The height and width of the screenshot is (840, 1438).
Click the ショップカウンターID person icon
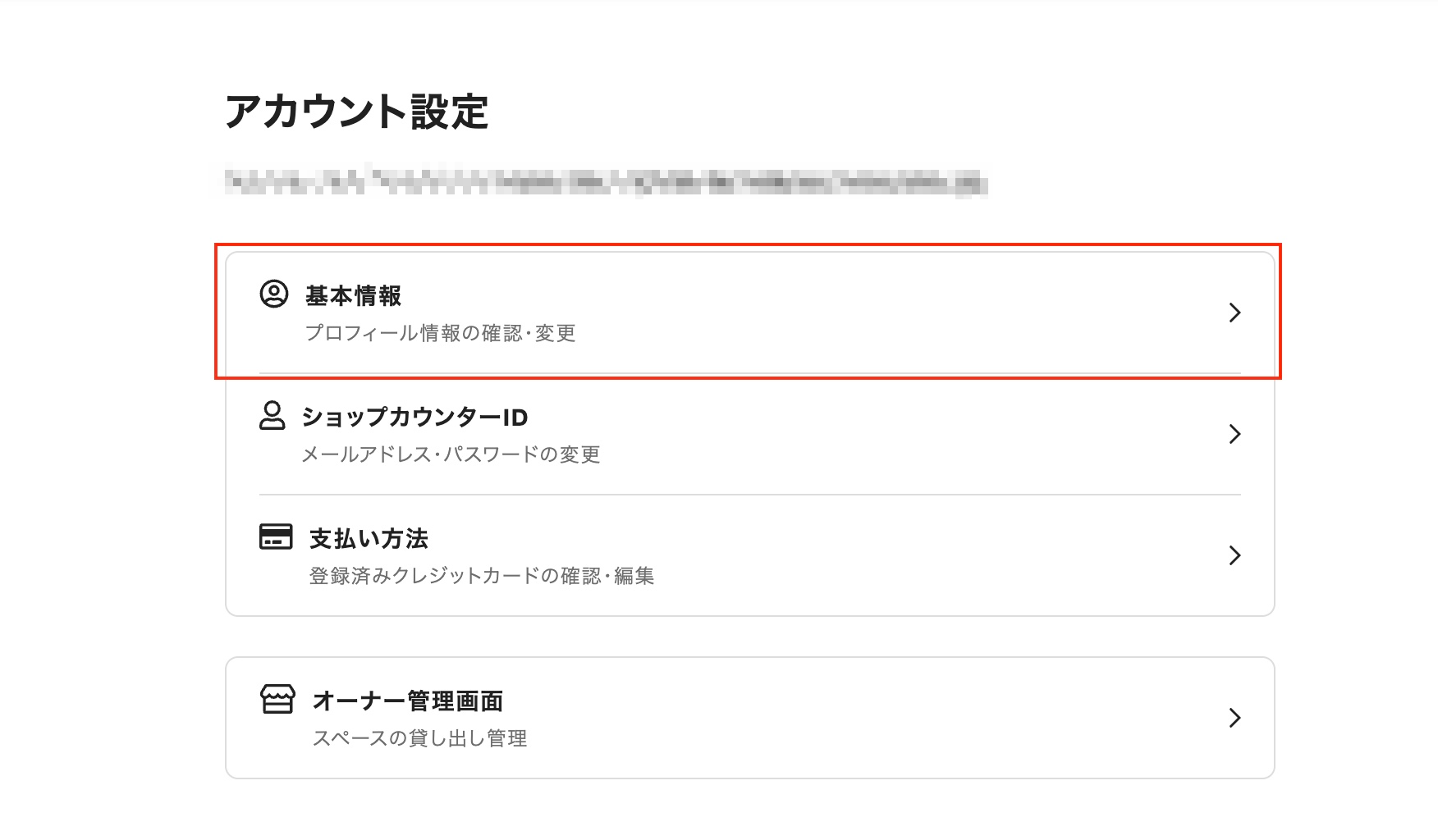tap(272, 415)
